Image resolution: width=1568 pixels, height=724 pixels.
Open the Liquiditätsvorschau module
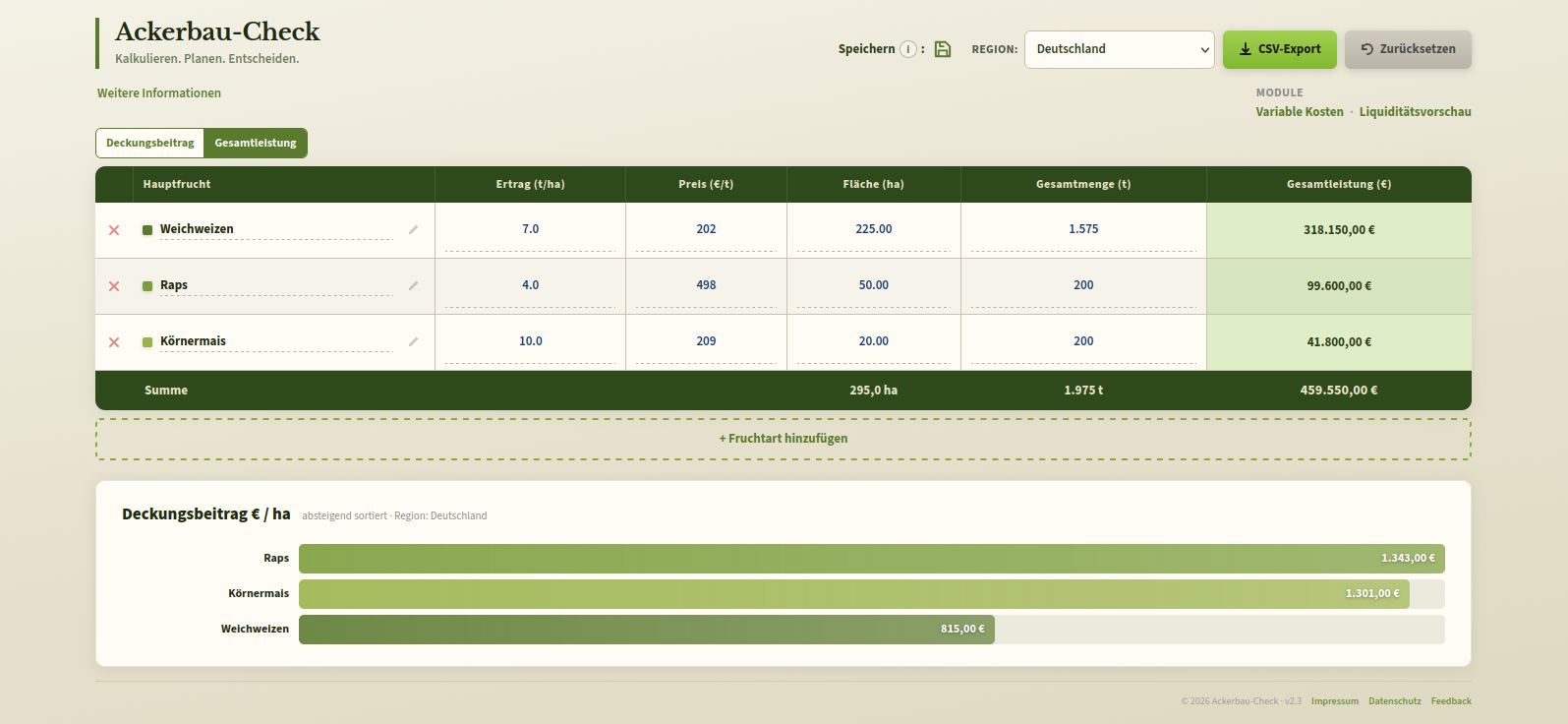pyautogui.click(x=1415, y=112)
